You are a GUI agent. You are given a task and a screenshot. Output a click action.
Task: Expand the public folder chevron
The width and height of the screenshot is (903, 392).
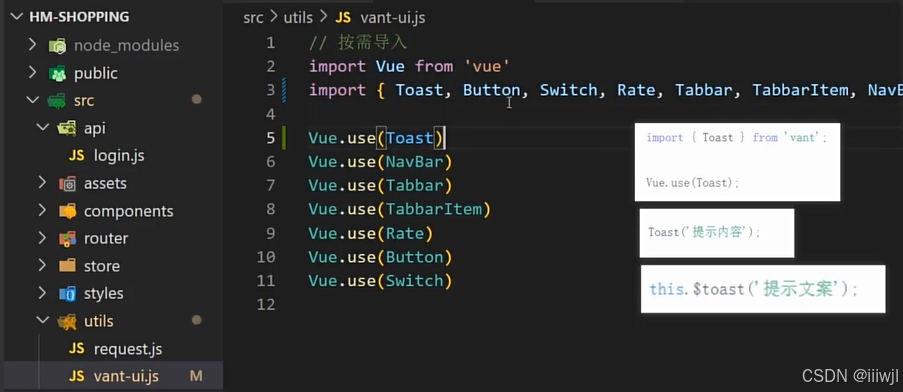coord(33,73)
